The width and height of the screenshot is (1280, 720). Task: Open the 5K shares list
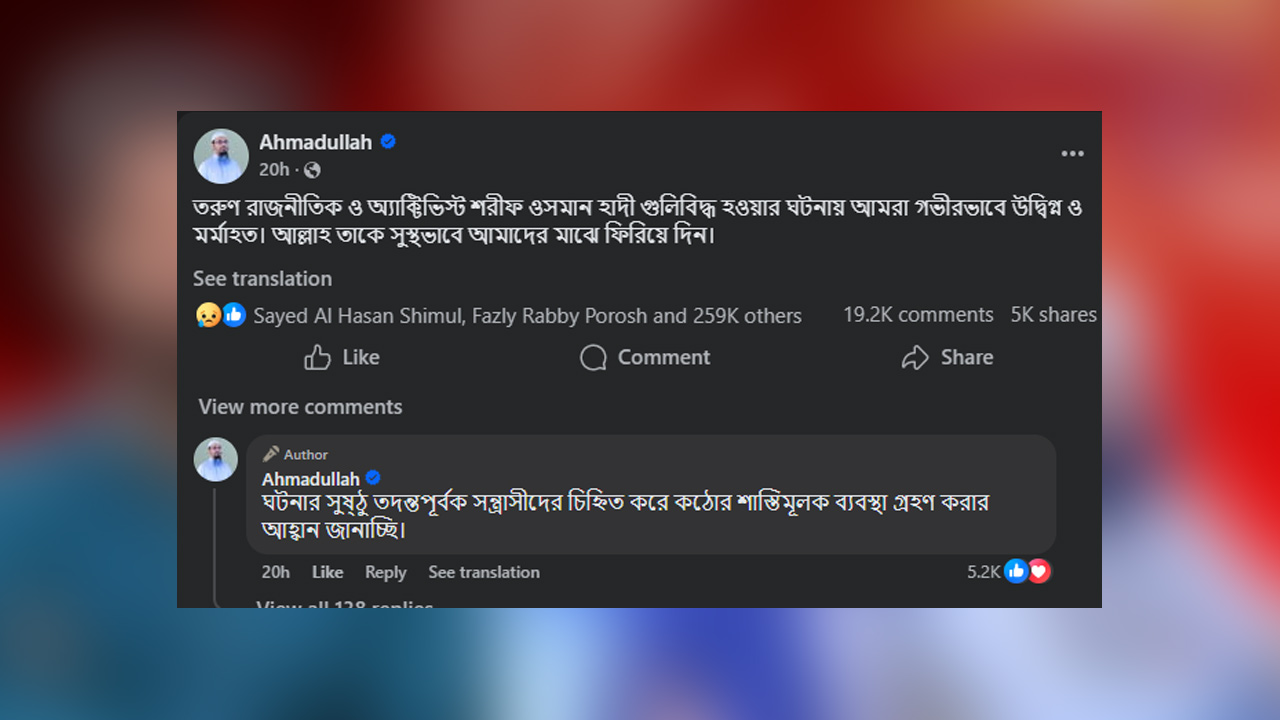click(1053, 315)
